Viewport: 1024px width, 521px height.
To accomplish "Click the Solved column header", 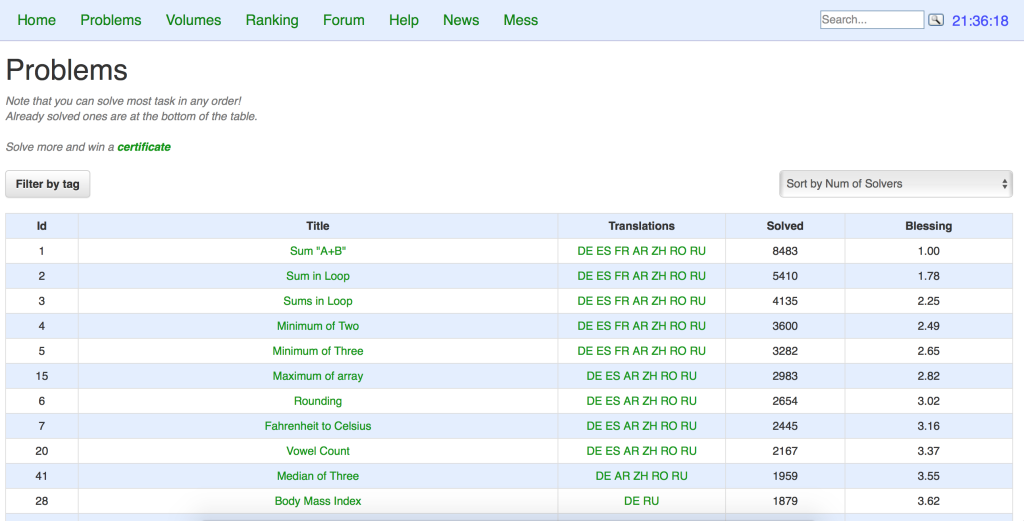I will pos(785,226).
